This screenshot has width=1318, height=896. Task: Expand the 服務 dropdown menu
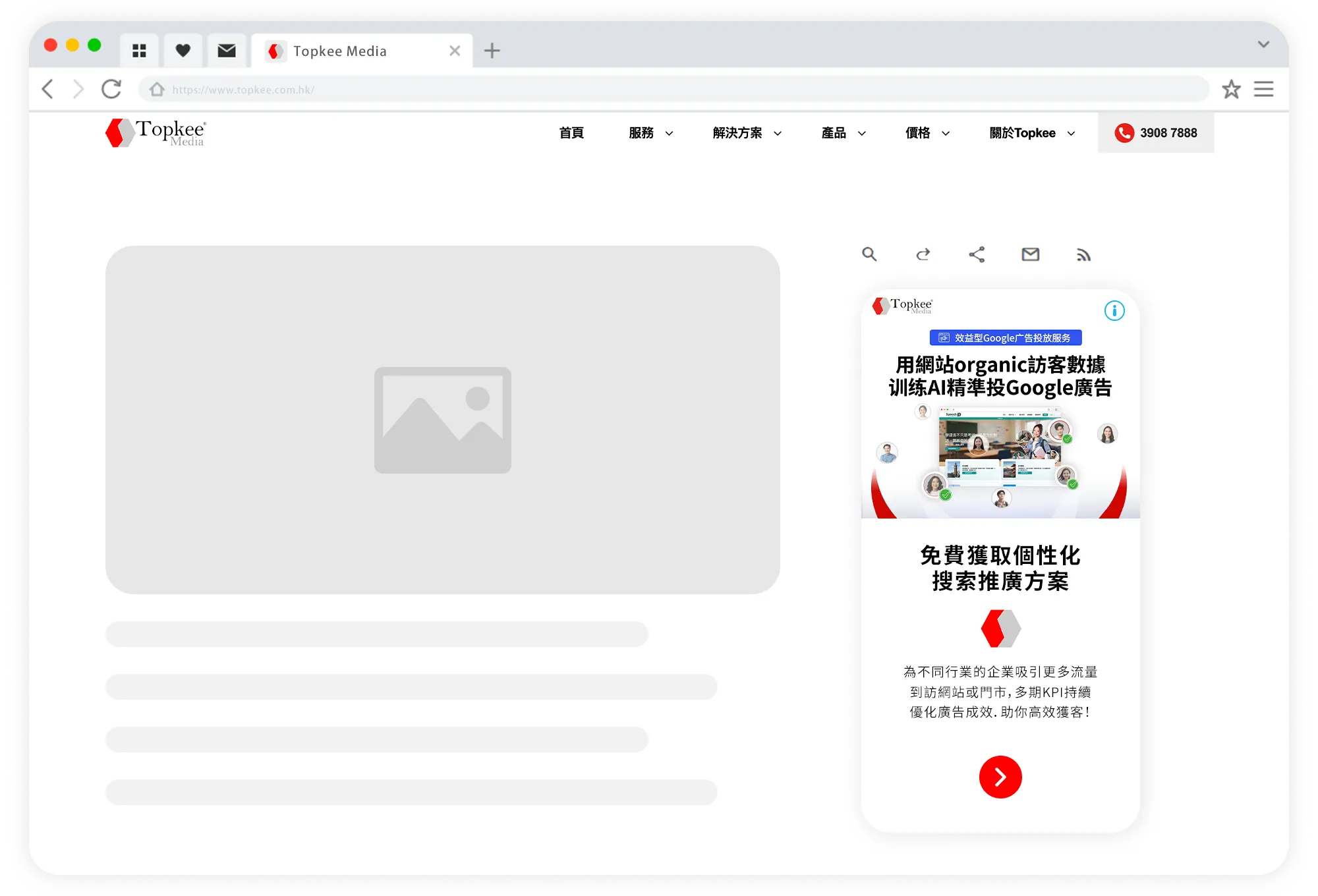click(650, 133)
